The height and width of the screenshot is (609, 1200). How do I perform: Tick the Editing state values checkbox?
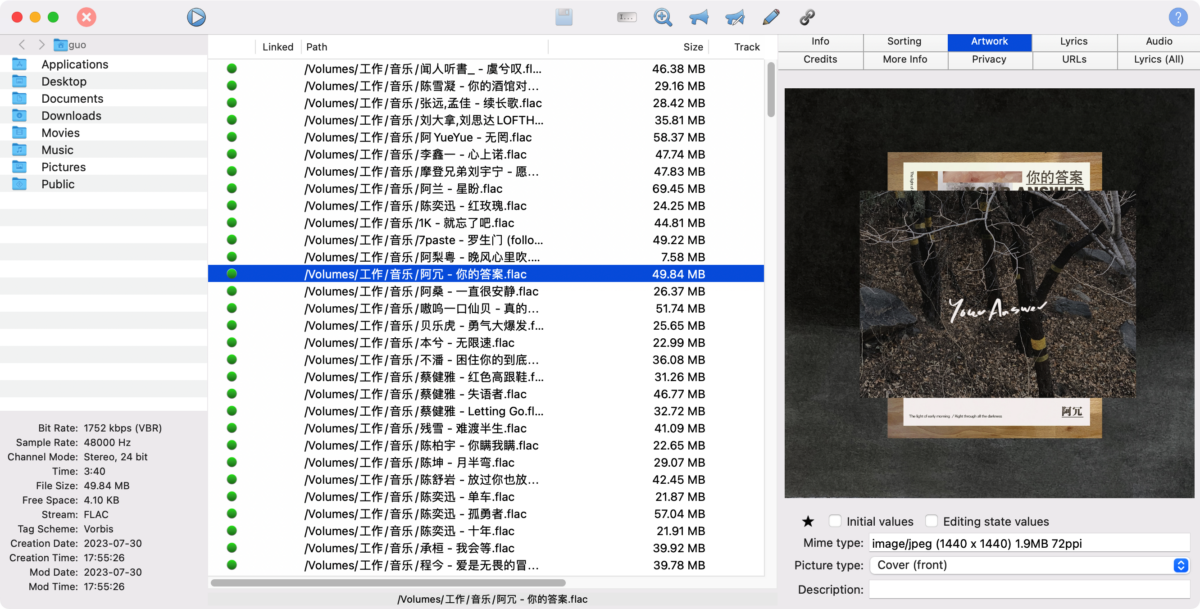pyautogui.click(x=931, y=521)
